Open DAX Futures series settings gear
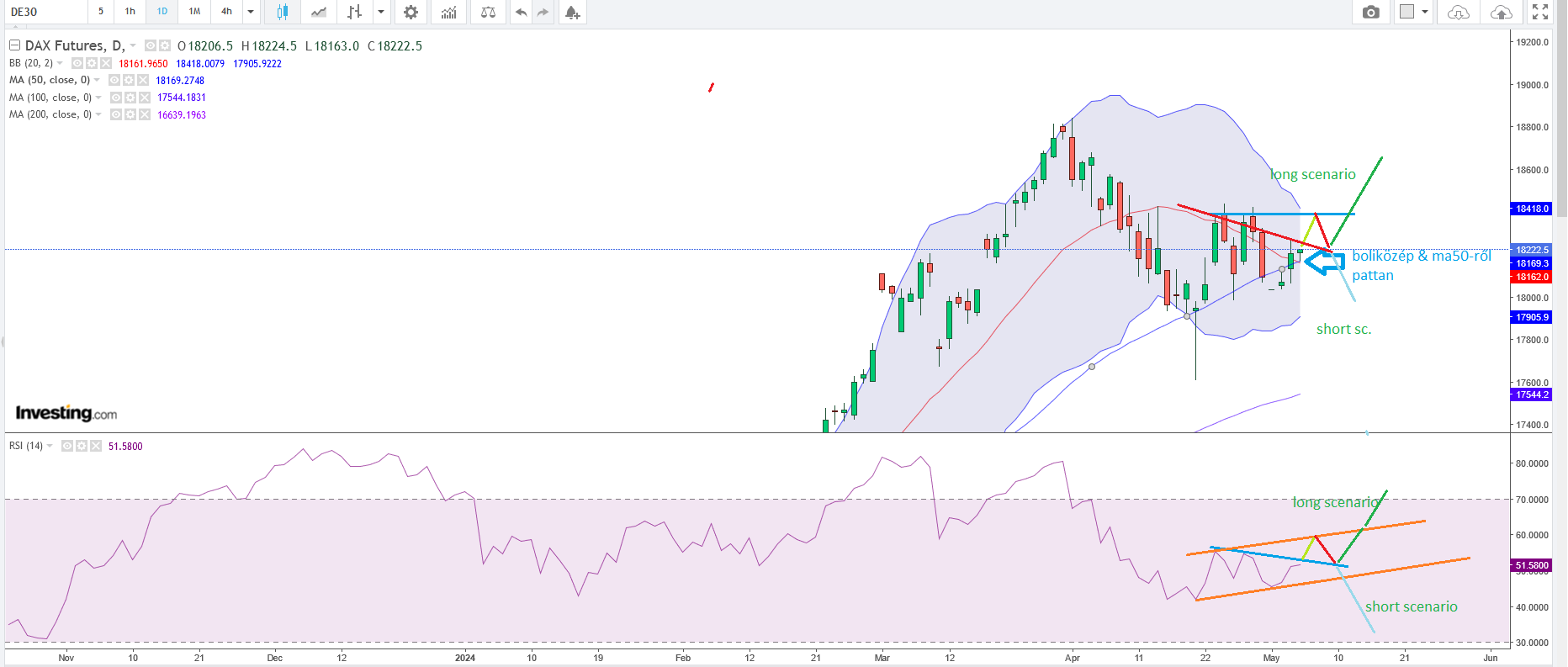 click(165, 45)
